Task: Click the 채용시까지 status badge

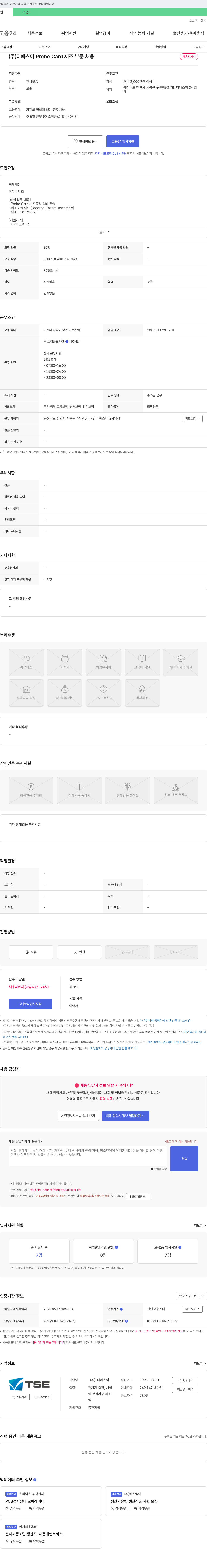Action: (x=189, y=57)
